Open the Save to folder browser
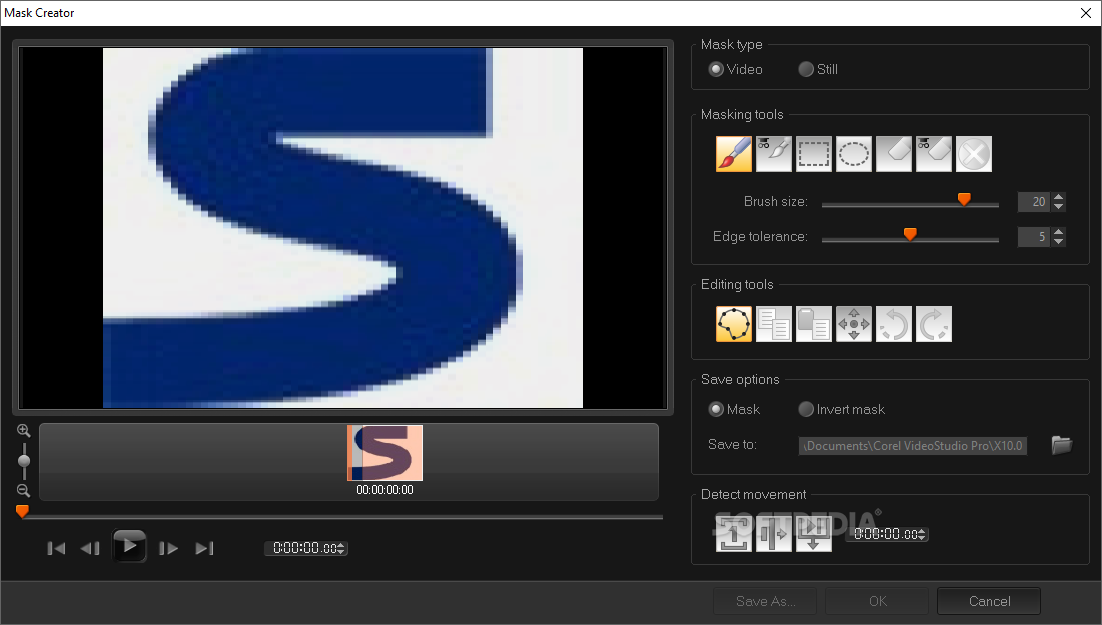 coord(1061,445)
